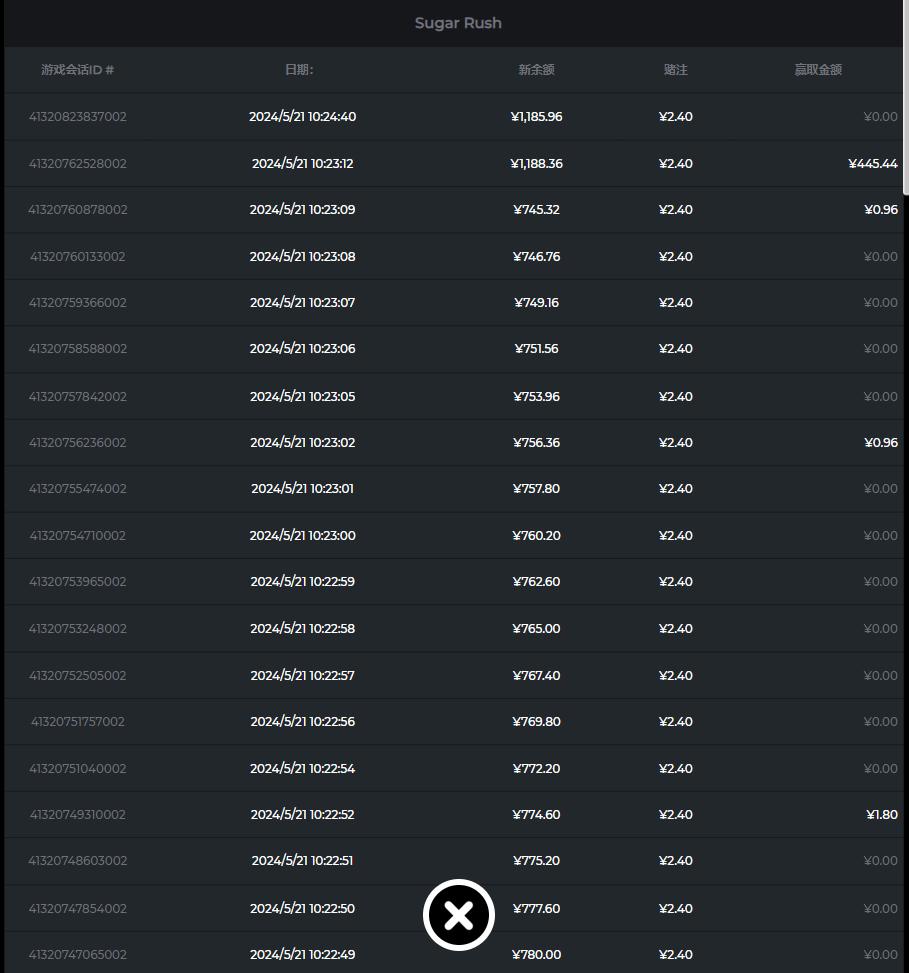The width and height of the screenshot is (909, 973).
Task: Select the date 2024/5/21 10:22:58
Action: tap(303, 629)
